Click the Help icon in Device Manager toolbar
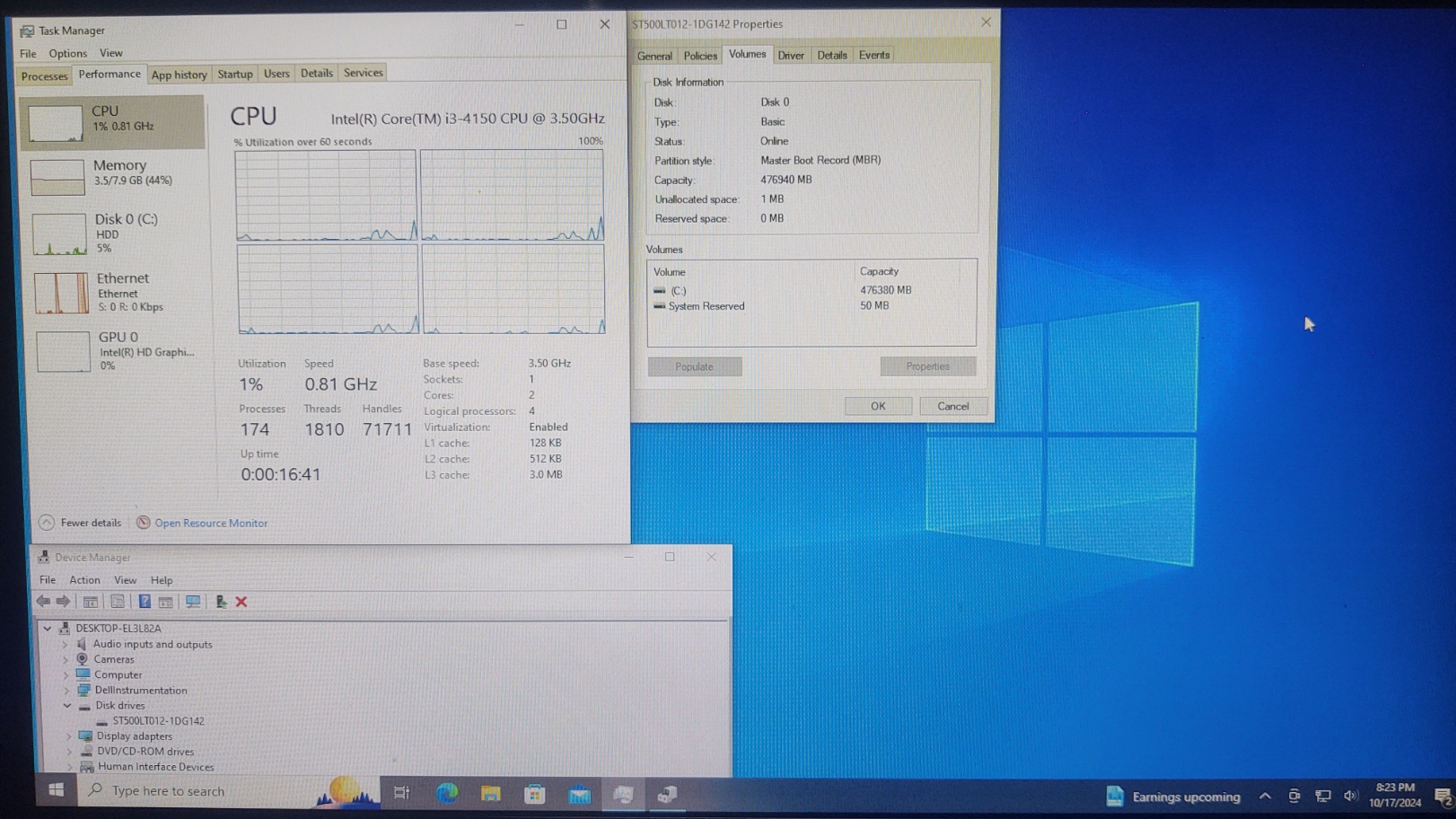 (x=145, y=602)
